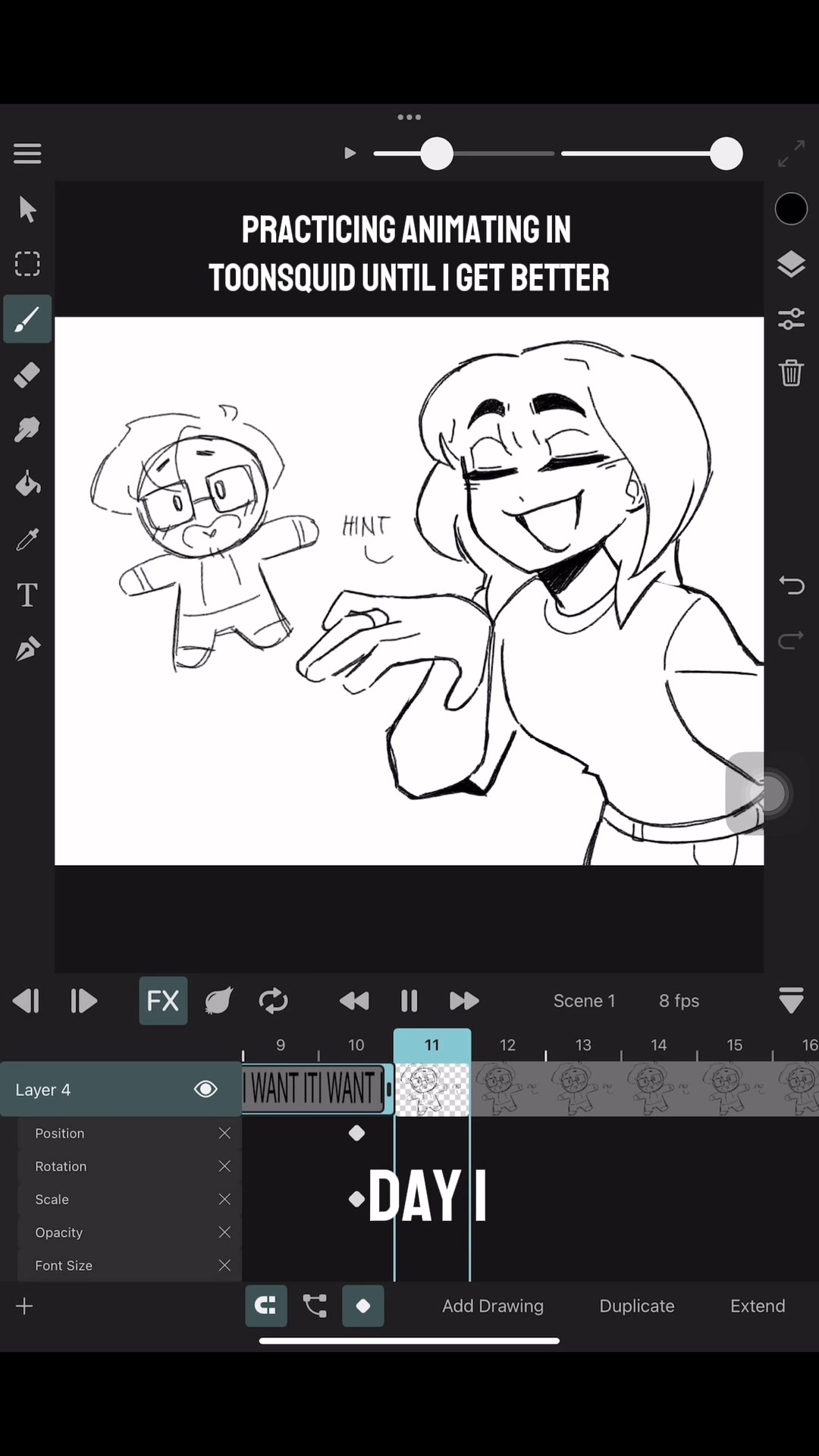Click the small play preview arrow

[x=350, y=153]
